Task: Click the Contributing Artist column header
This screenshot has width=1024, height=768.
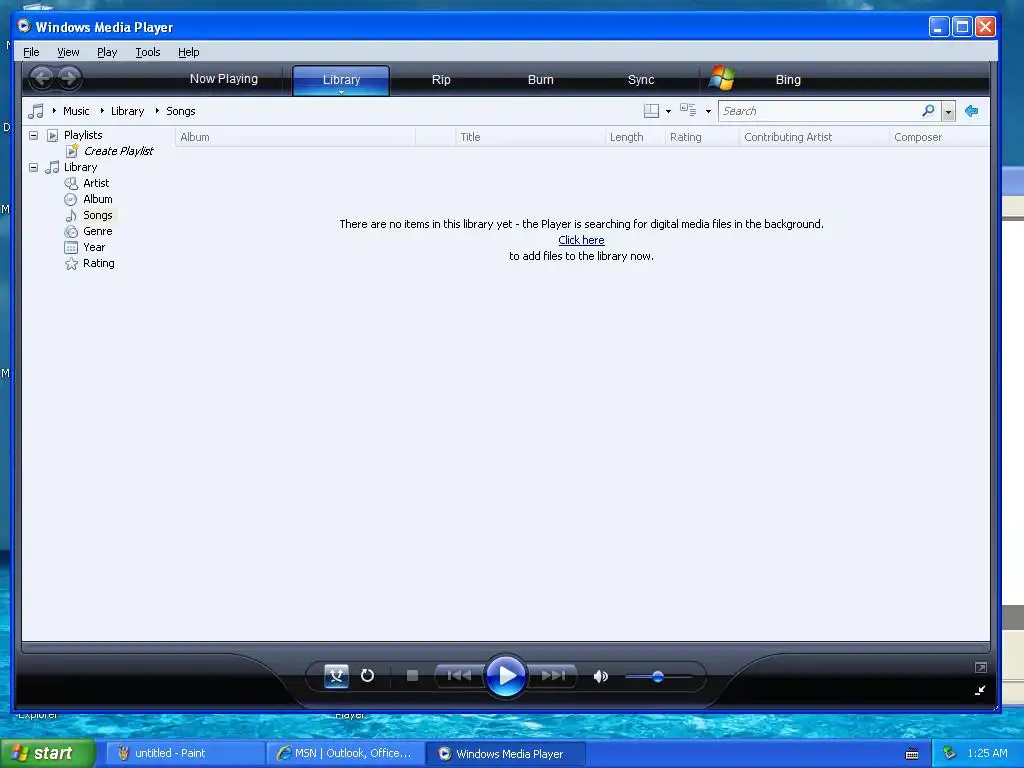Action: (814, 137)
